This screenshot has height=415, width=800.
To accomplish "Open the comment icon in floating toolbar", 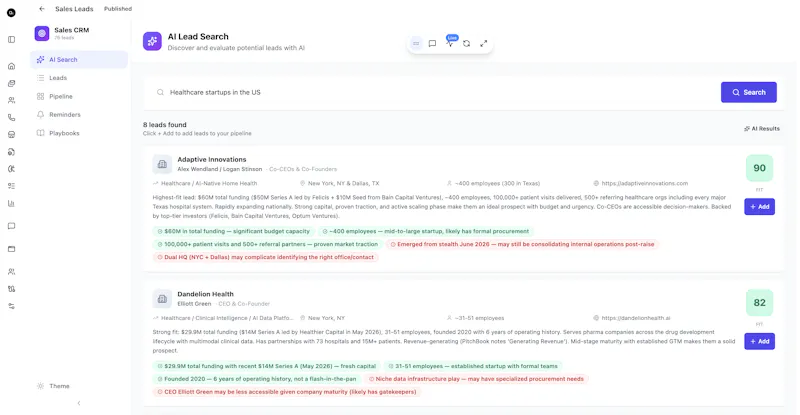I will pyautogui.click(x=432, y=44).
